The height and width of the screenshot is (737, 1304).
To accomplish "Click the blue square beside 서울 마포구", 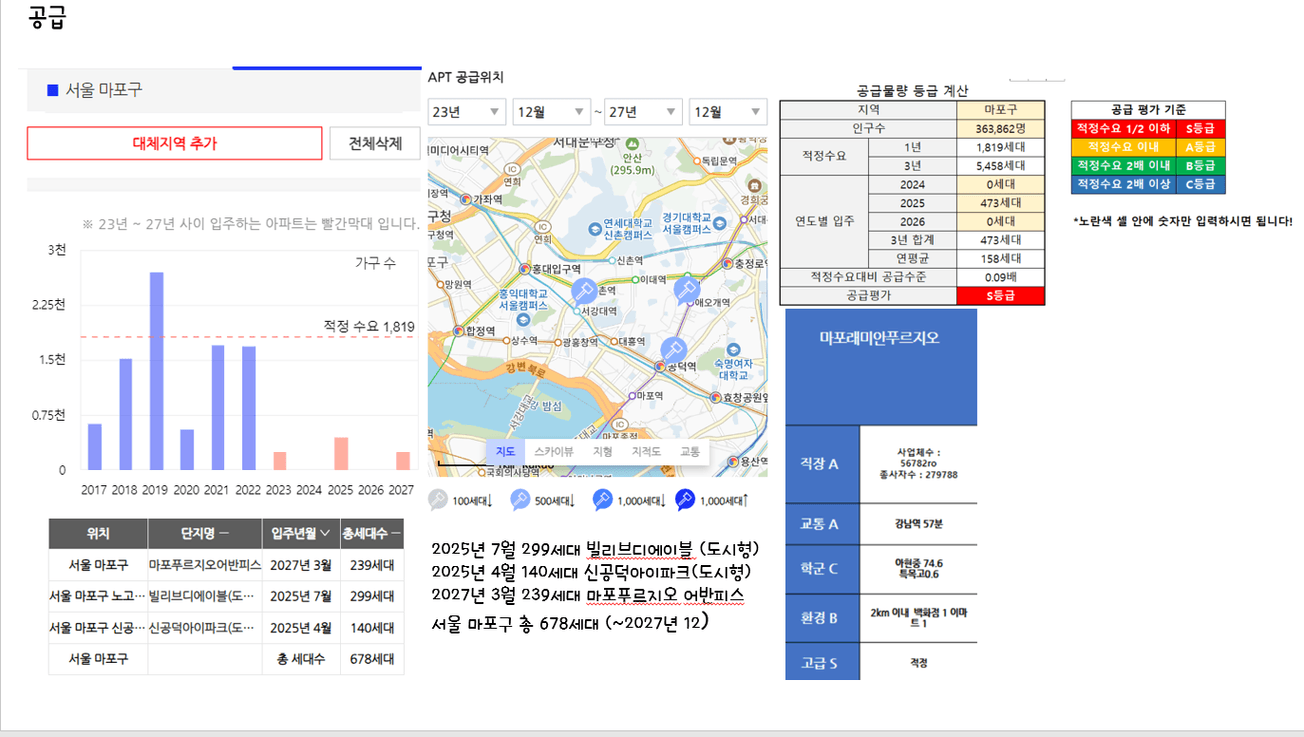I will pos(53,90).
